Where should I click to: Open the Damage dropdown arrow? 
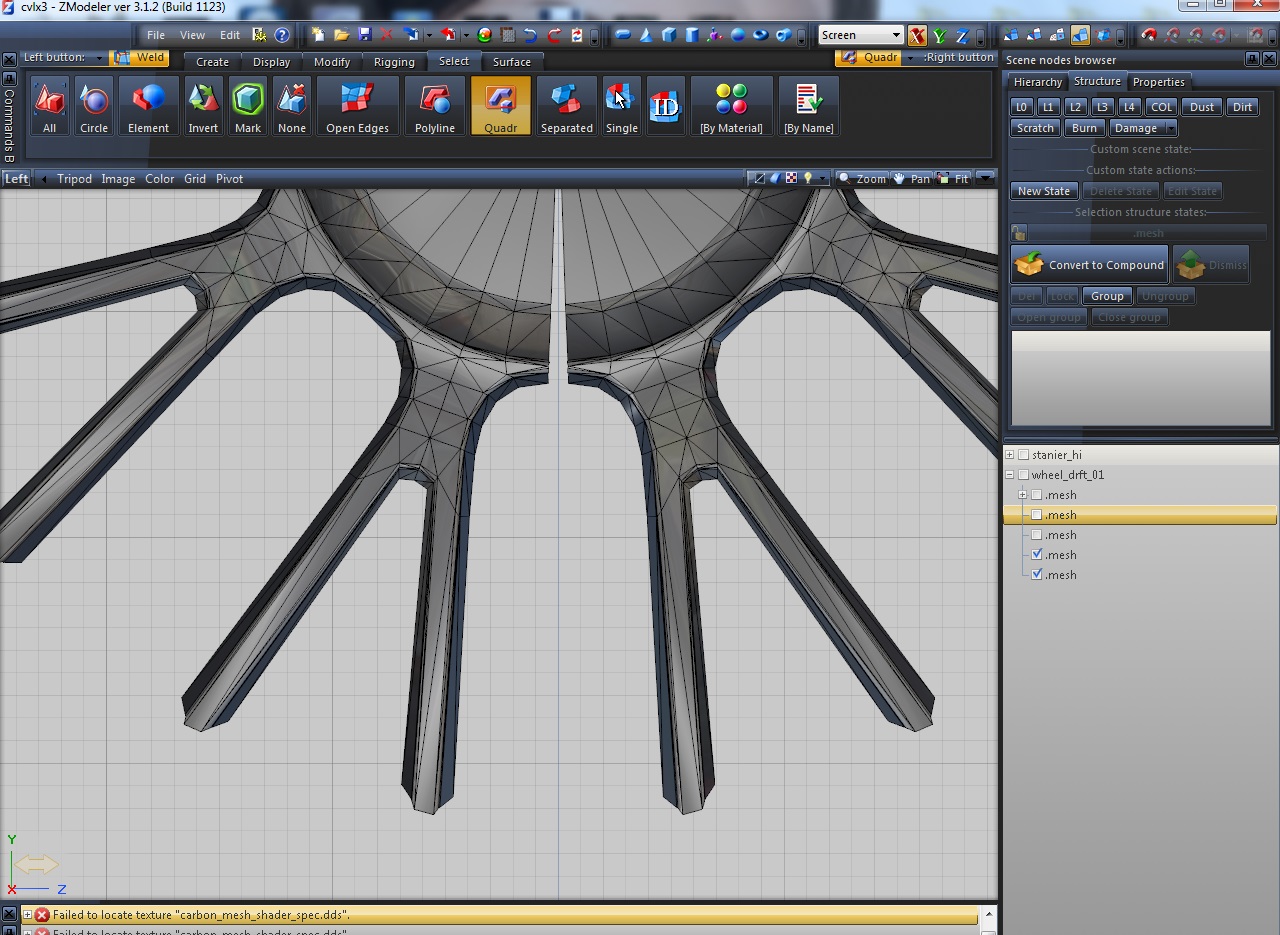1170,128
